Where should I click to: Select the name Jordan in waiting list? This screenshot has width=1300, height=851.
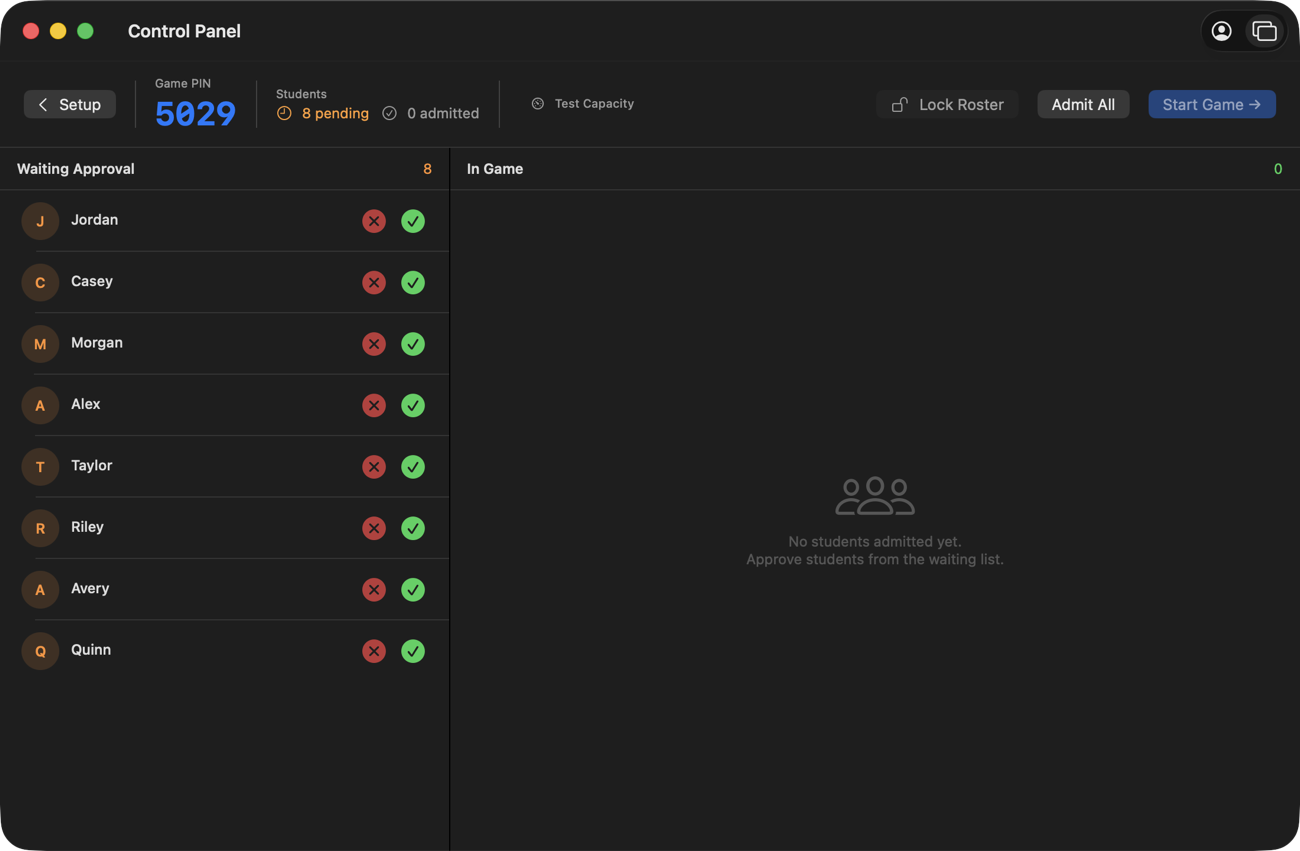pos(94,220)
